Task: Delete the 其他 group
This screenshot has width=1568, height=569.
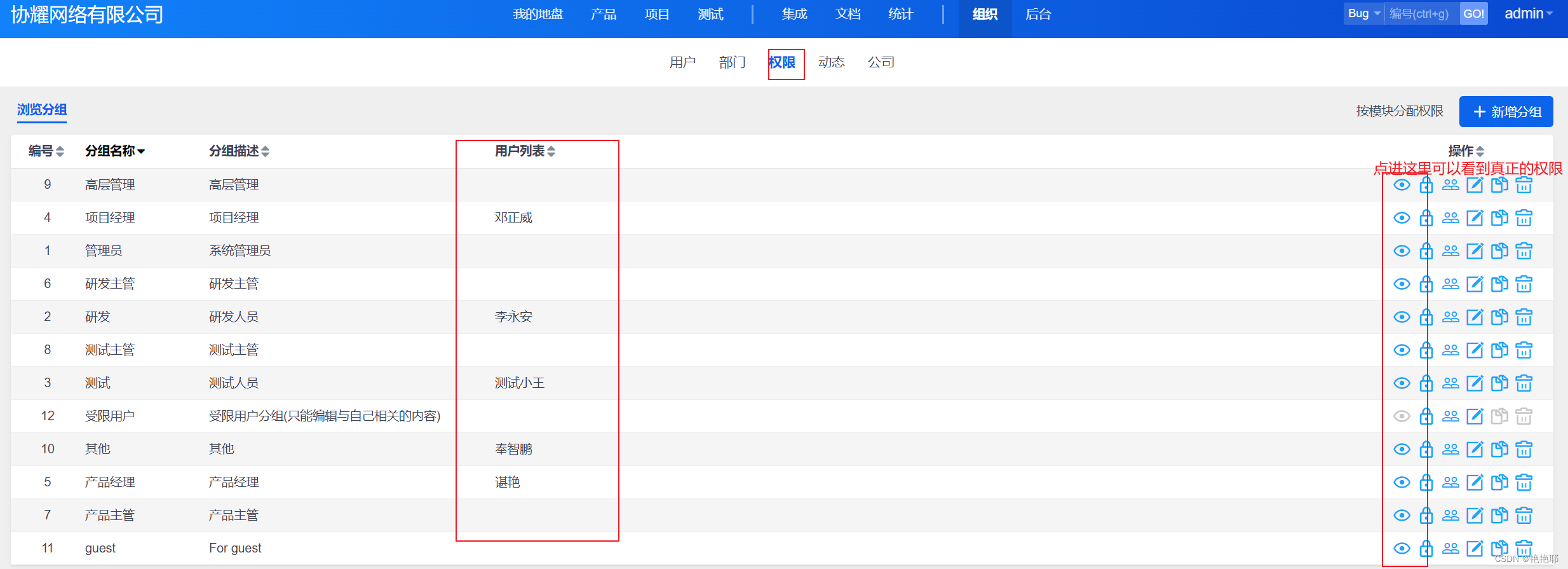Action: (1524, 449)
